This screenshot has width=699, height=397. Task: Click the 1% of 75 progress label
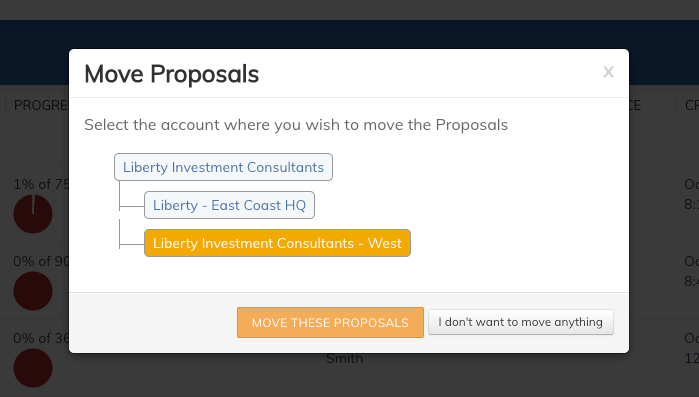[x=41, y=184]
